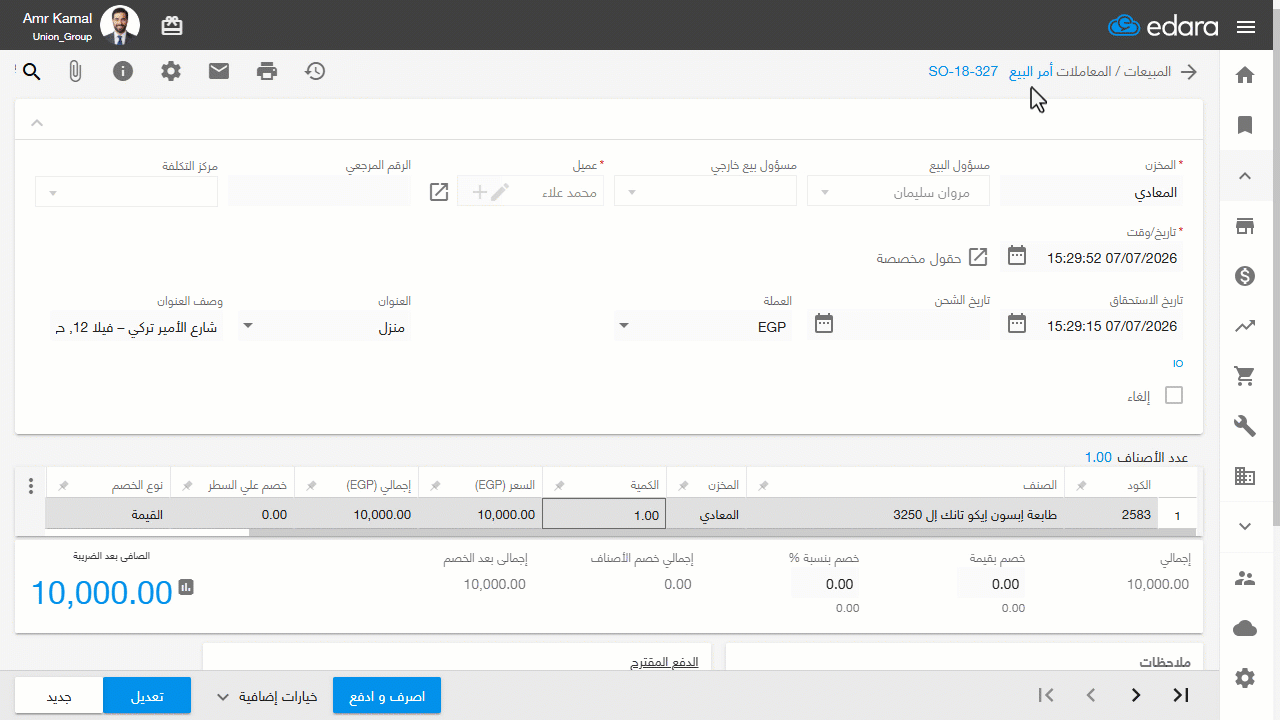Viewport: 1280px width, 720px height.
Task: Expand the خيارات إضافية options menu
Action: [x=267, y=697]
